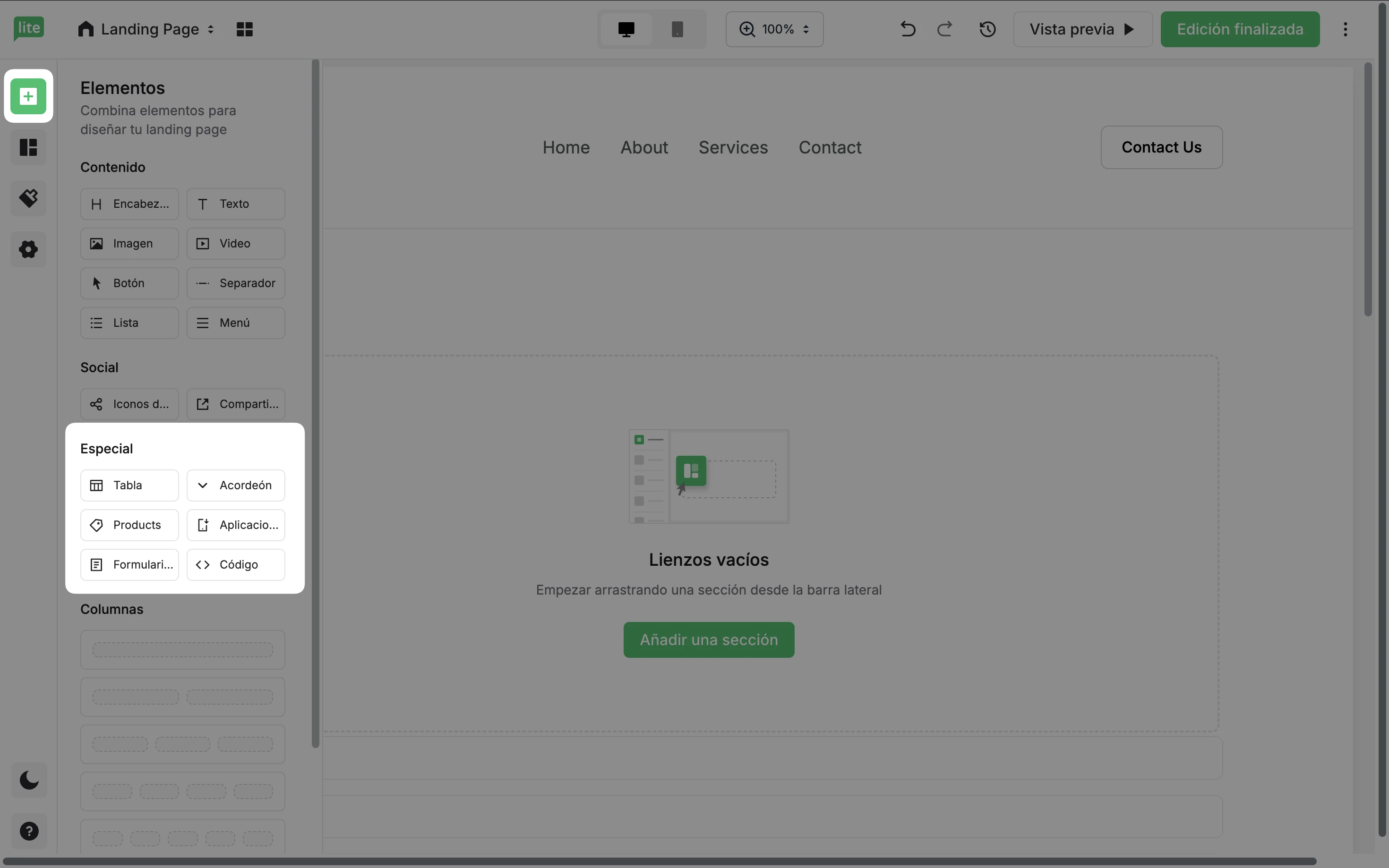Viewport: 1389px width, 868px height.
Task: Click the Contact navigation link
Action: click(830, 147)
